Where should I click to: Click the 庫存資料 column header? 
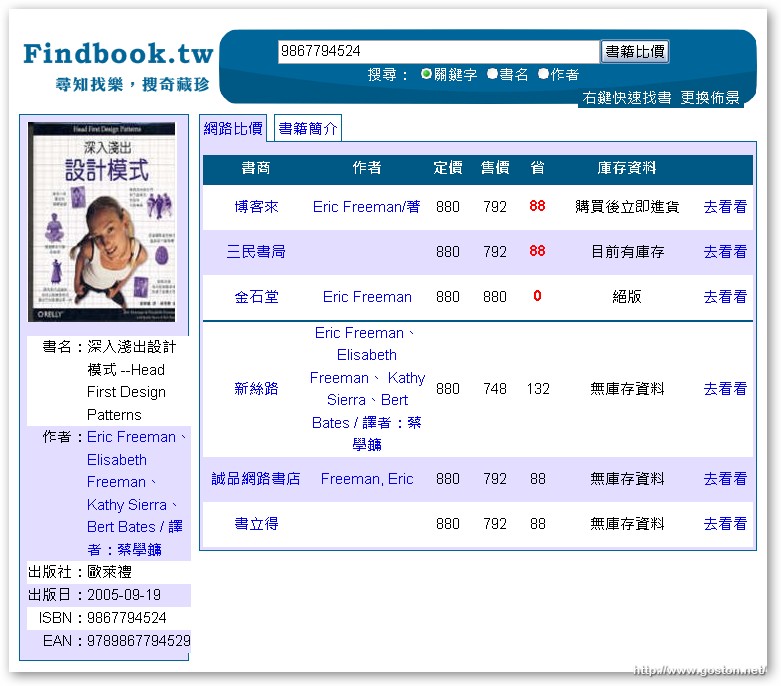(x=627, y=168)
